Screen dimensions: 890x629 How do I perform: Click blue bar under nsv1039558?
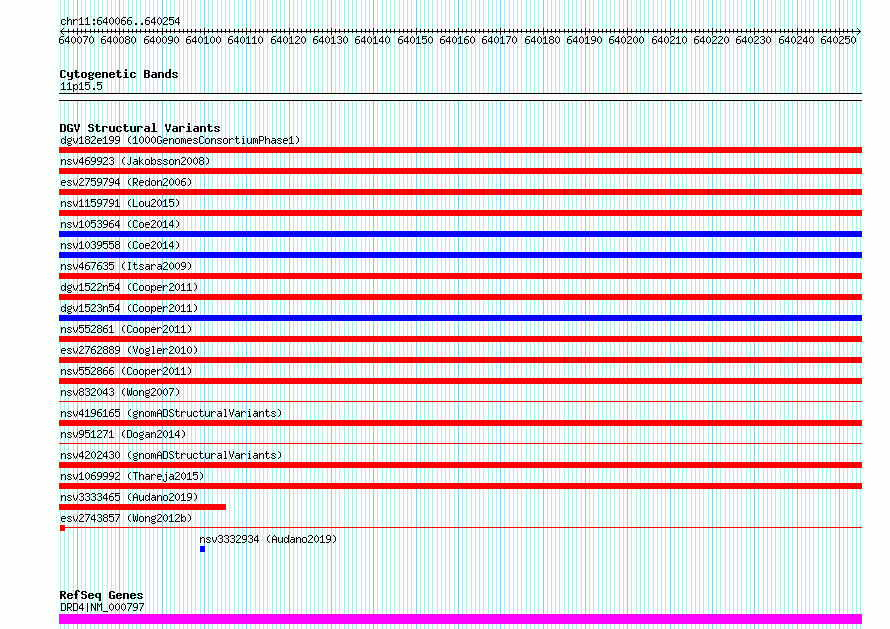(460, 255)
